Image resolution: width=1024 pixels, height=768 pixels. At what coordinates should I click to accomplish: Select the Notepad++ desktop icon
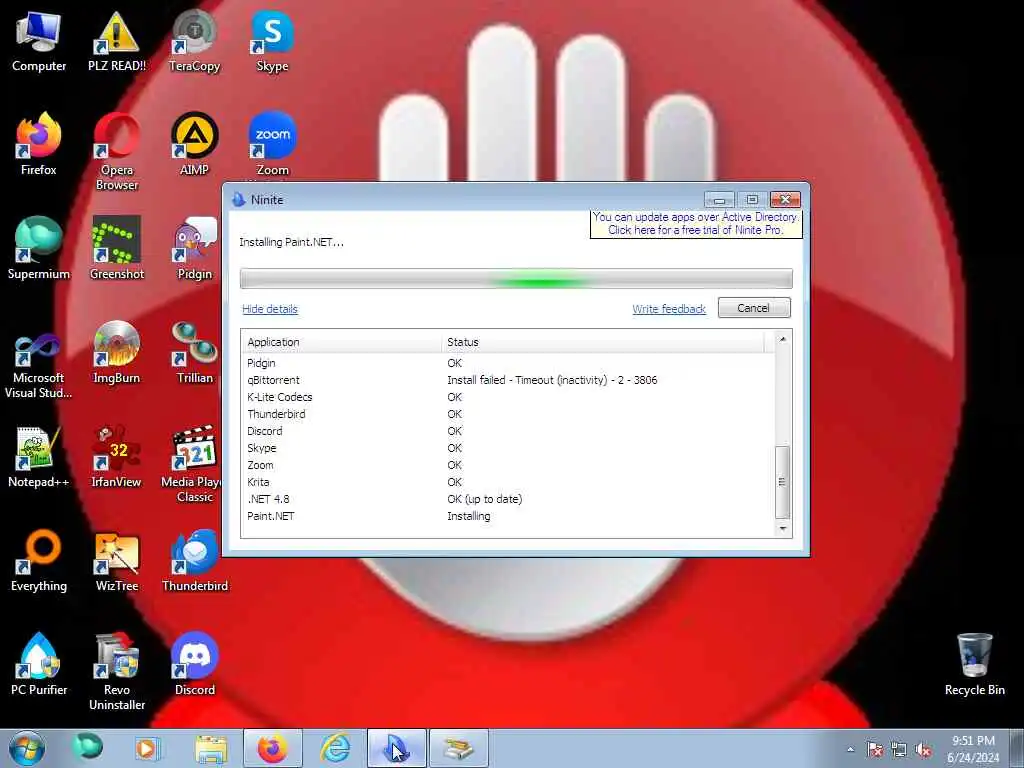[39, 456]
